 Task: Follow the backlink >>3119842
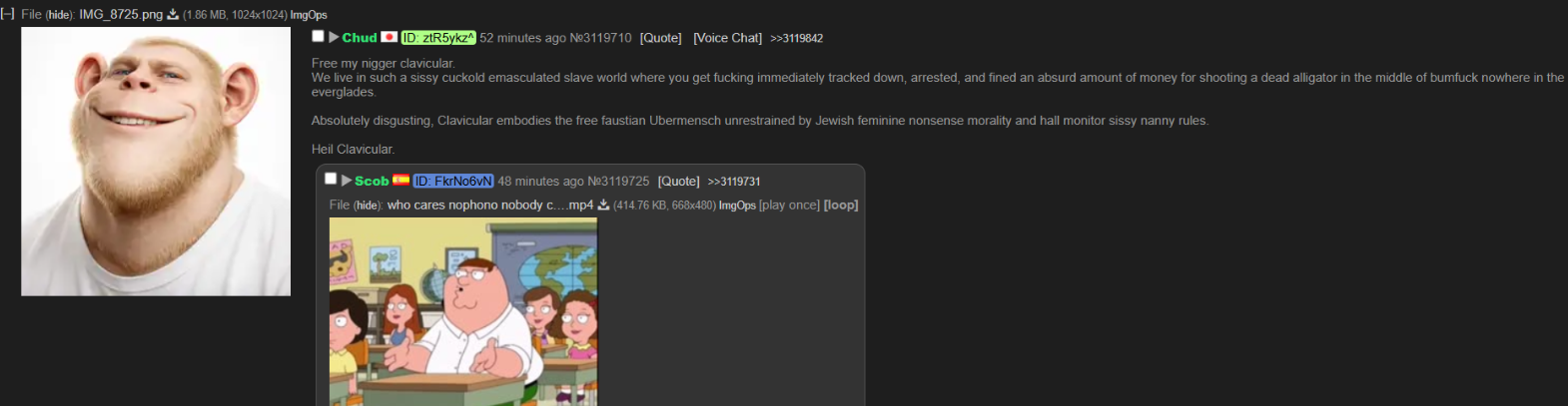pos(796,38)
